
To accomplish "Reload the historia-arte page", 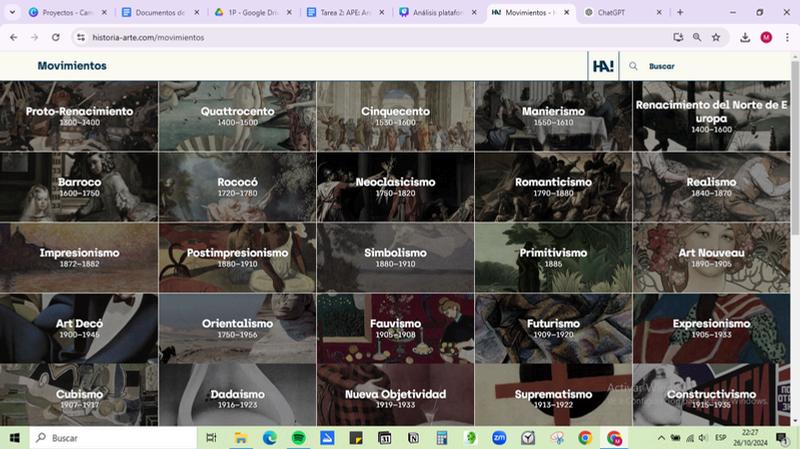I will point(56,37).
